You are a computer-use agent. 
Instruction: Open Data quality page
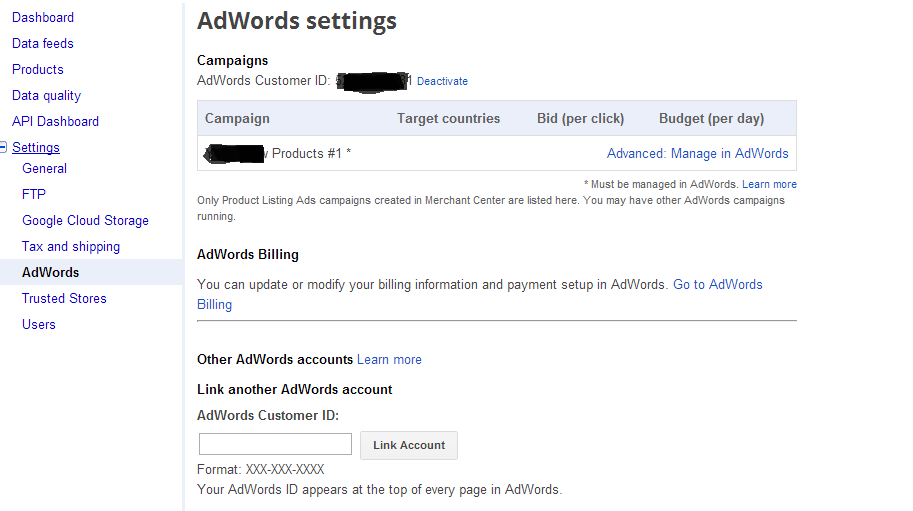coord(47,95)
